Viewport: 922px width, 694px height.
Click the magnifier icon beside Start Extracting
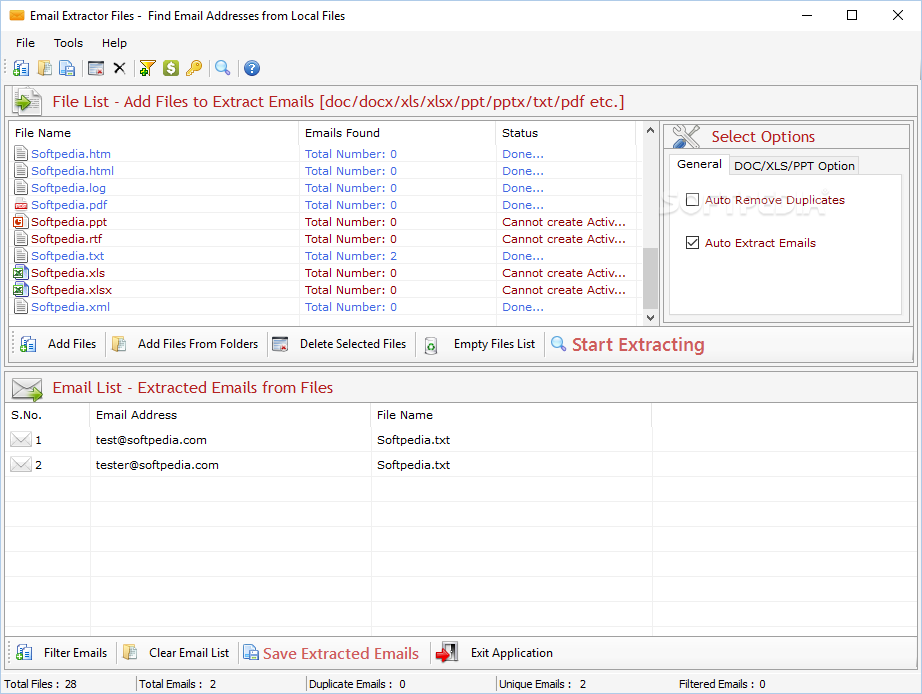559,343
